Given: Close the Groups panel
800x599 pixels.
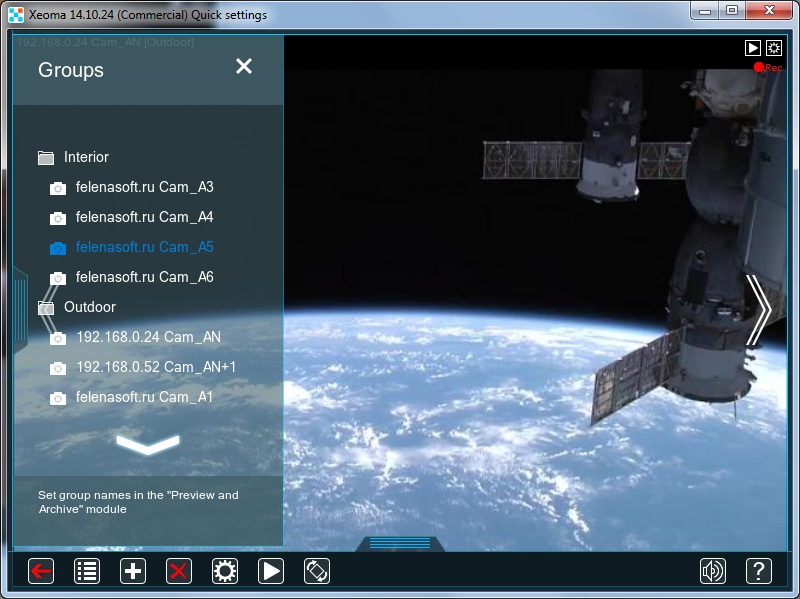Looking at the screenshot, I should (x=244, y=66).
